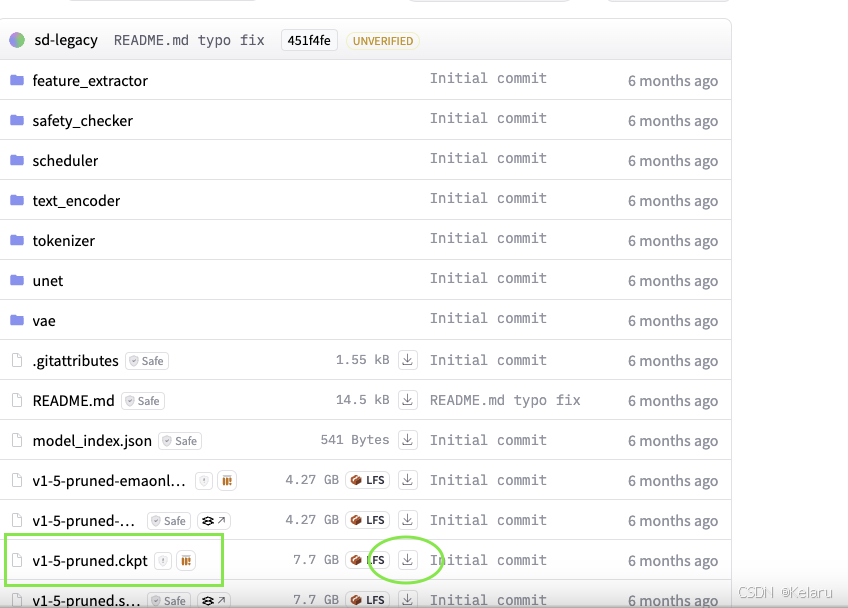The image size is (848, 608).
Task: Download the v1-5-pruned-emaonly 4.27 GB checkpoint
Action: point(408,480)
